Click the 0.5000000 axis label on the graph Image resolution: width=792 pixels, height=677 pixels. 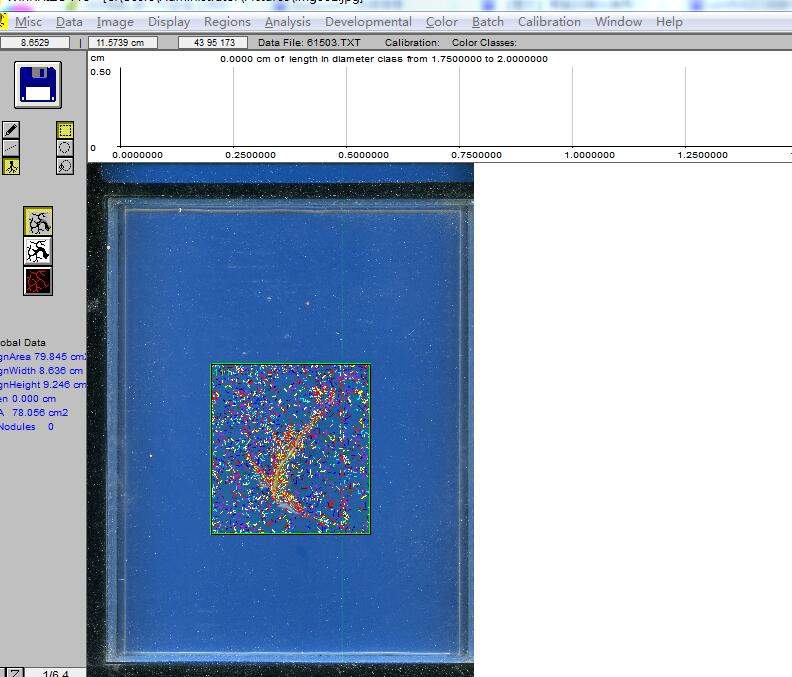click(364, 155)
